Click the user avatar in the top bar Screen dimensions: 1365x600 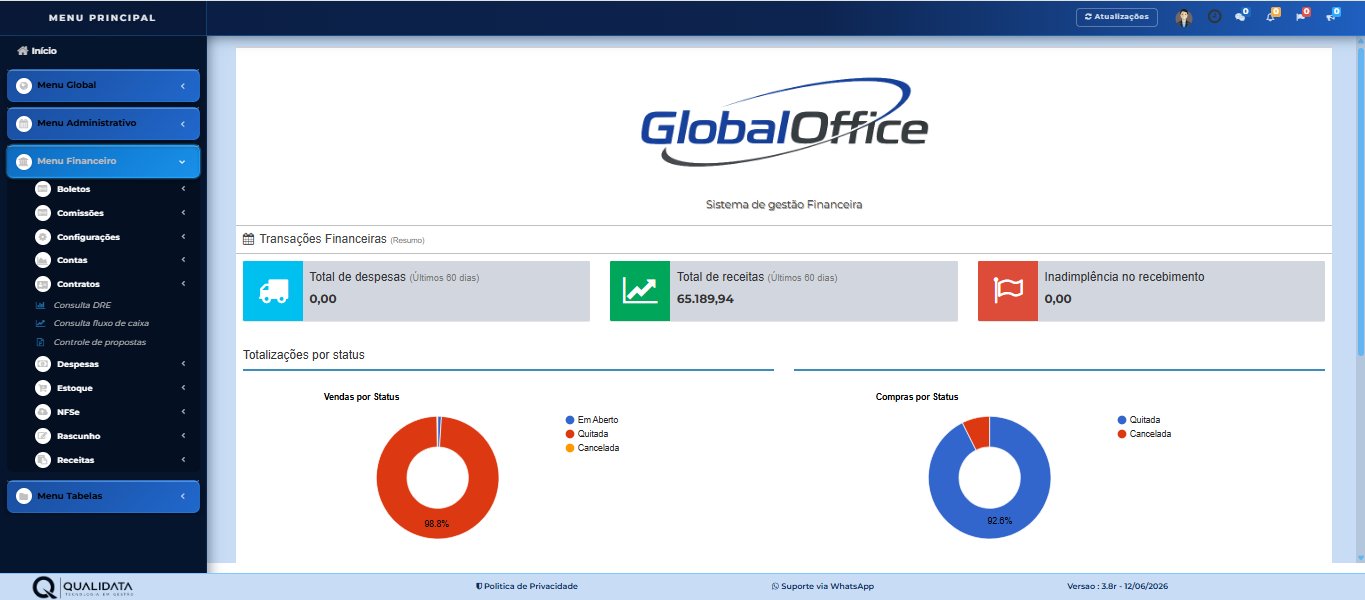tap(1184, 17)
